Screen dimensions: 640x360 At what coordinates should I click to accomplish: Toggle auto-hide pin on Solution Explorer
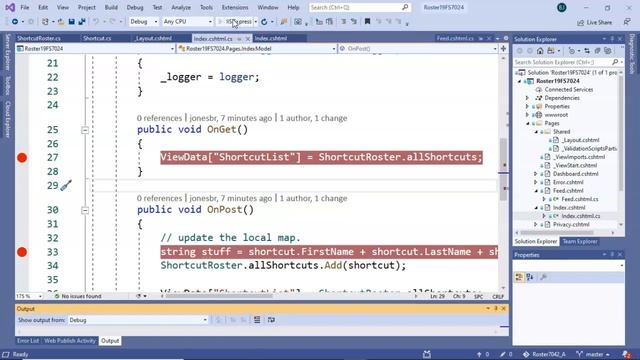coord(612,39)
